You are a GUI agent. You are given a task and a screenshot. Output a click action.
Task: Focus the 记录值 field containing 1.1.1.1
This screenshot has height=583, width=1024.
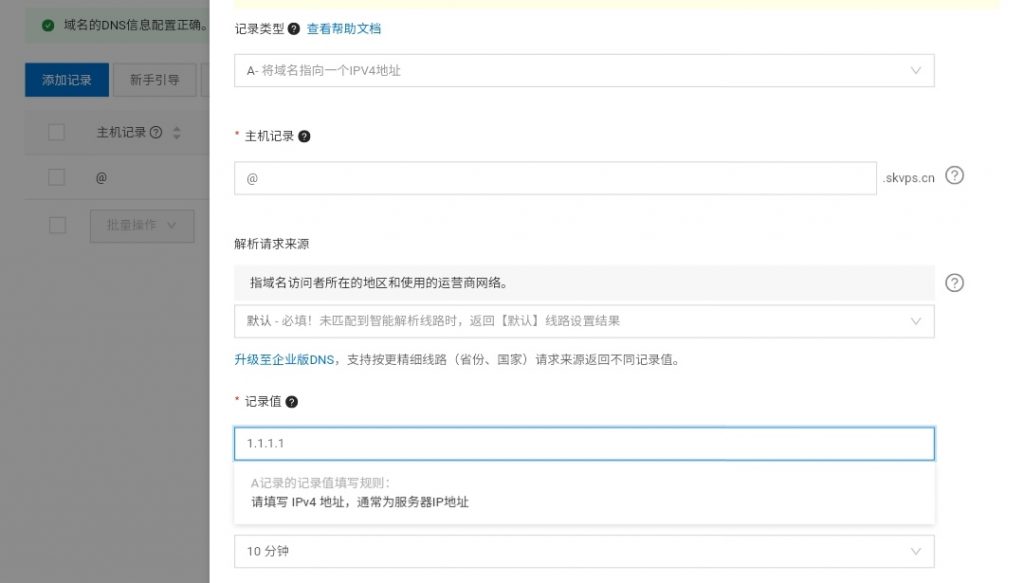584,443
